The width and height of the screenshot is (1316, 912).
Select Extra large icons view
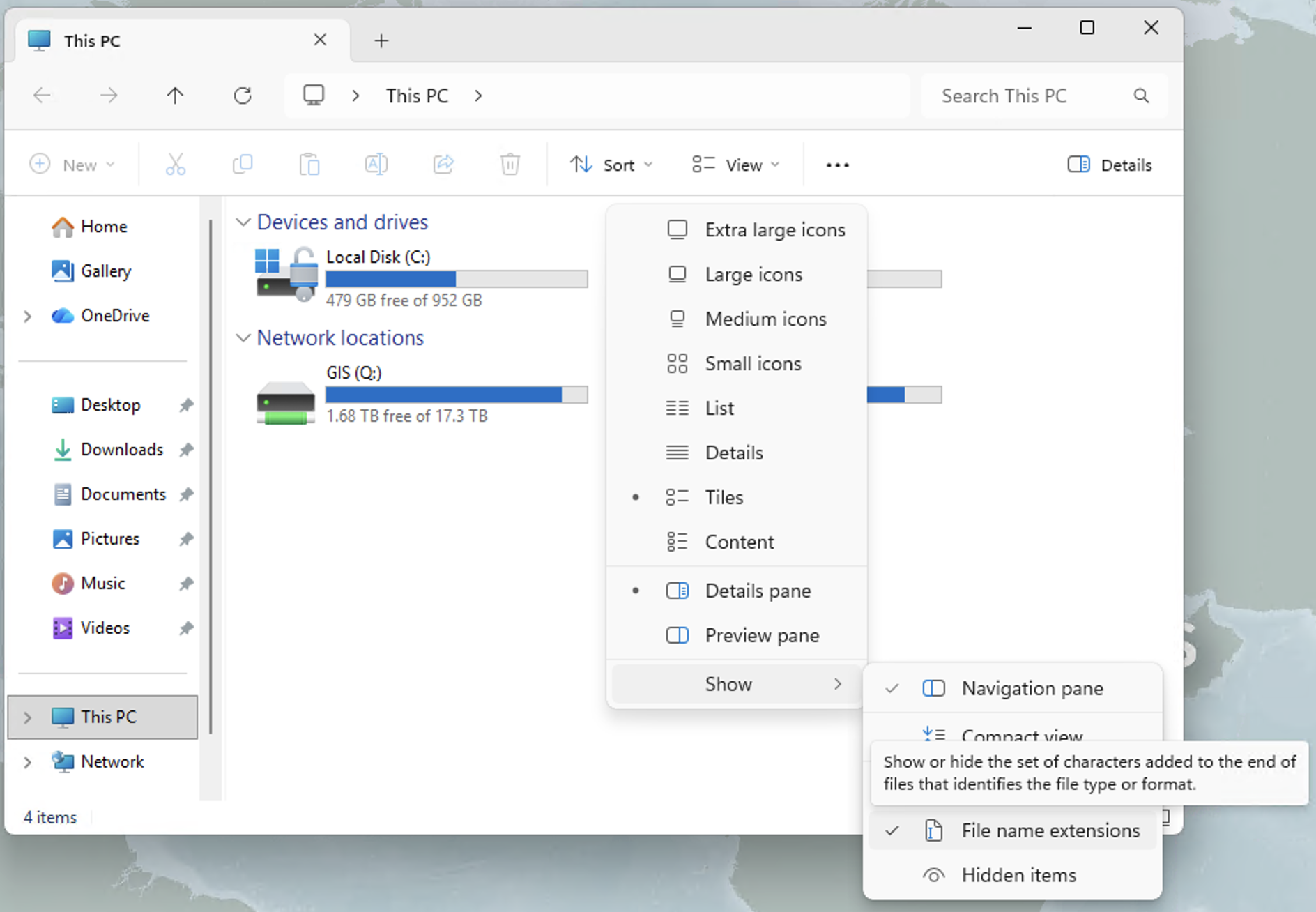pos(774,230)
